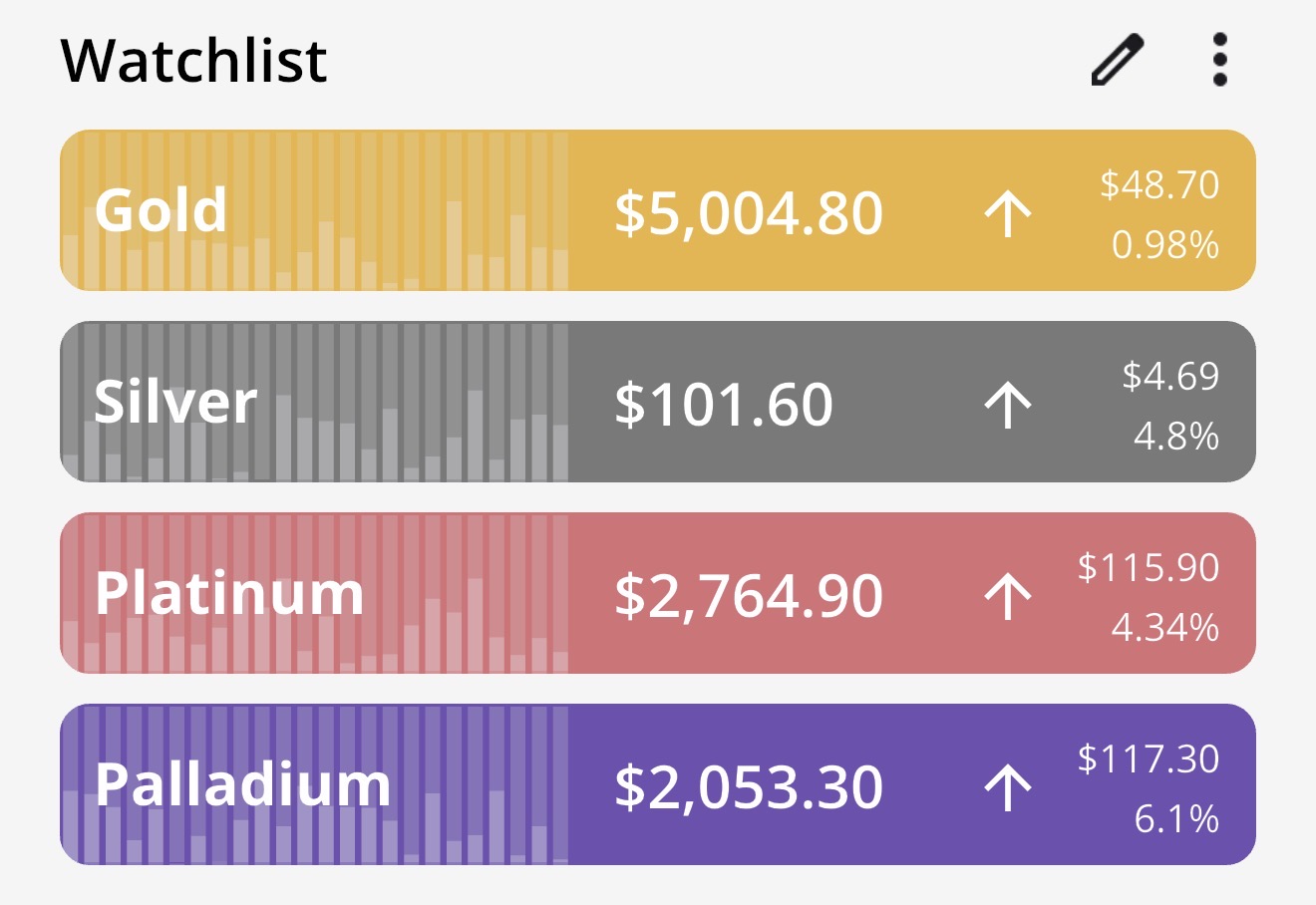This screenshot has height=905, width=1316.
Task: Open the three-dot more options menu
Action: (1219, 60)
